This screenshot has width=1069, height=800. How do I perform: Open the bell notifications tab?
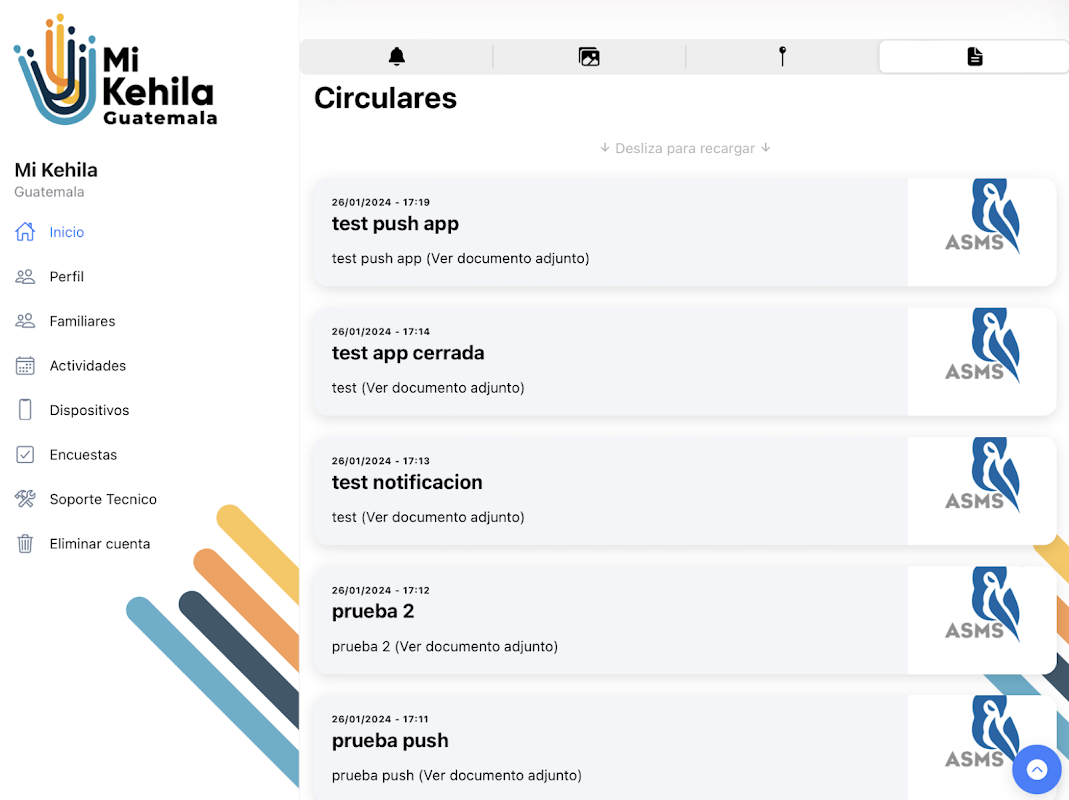point(397,57)
